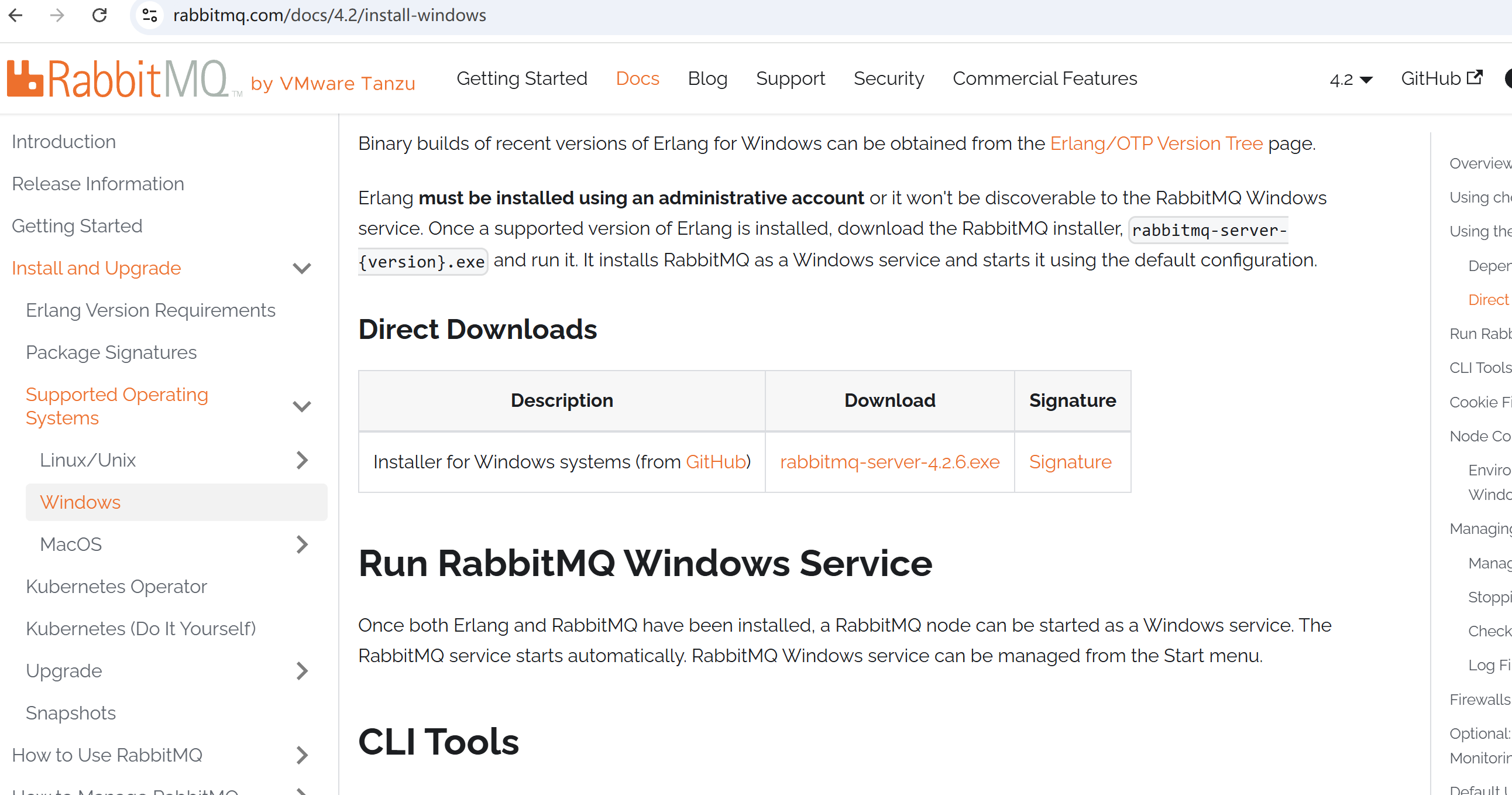Screen dimensions: 1512x795
Task: Open the Security navigation item
Action: (889, 78)
